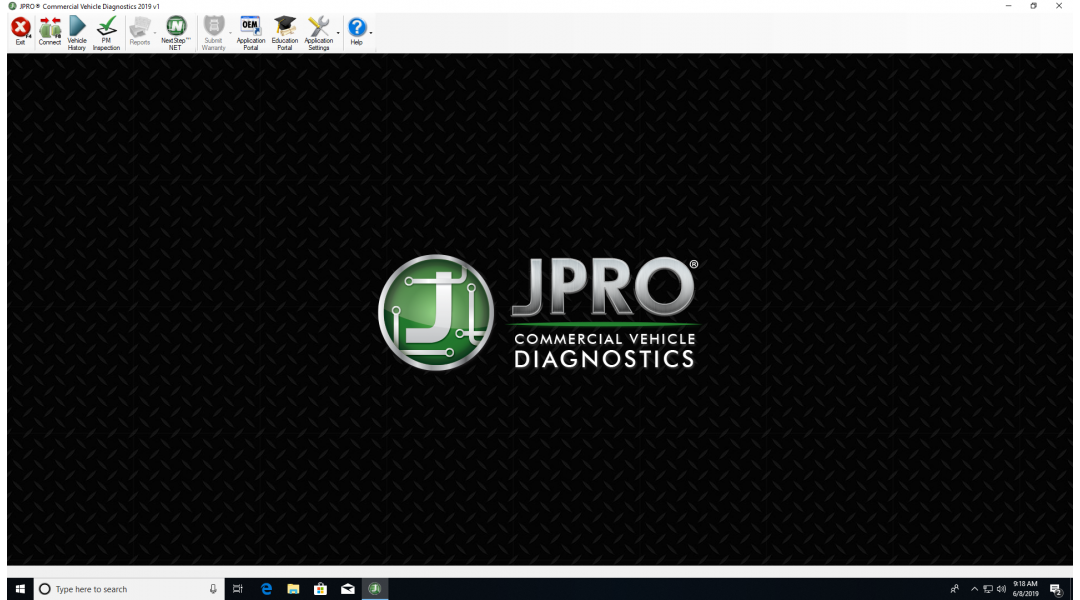Open the People icon in system tray
The width and height of the screenshot is (1080, 600).
click(955, 589)
